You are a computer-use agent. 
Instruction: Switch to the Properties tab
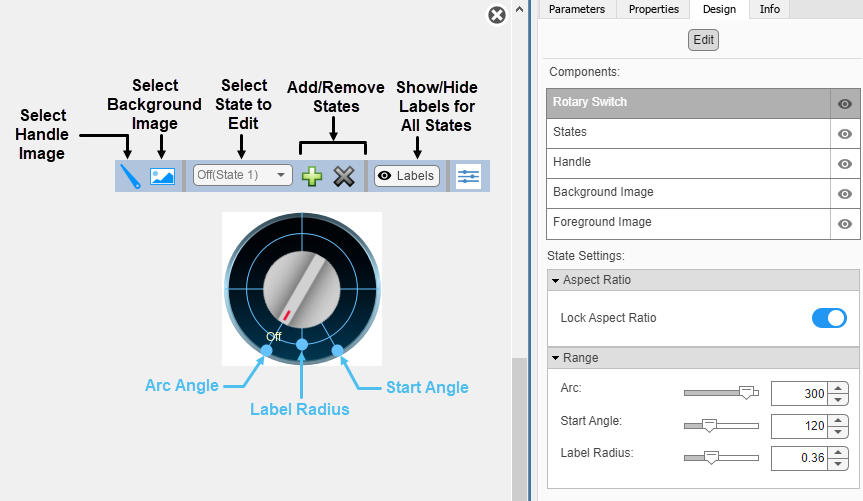654,9
